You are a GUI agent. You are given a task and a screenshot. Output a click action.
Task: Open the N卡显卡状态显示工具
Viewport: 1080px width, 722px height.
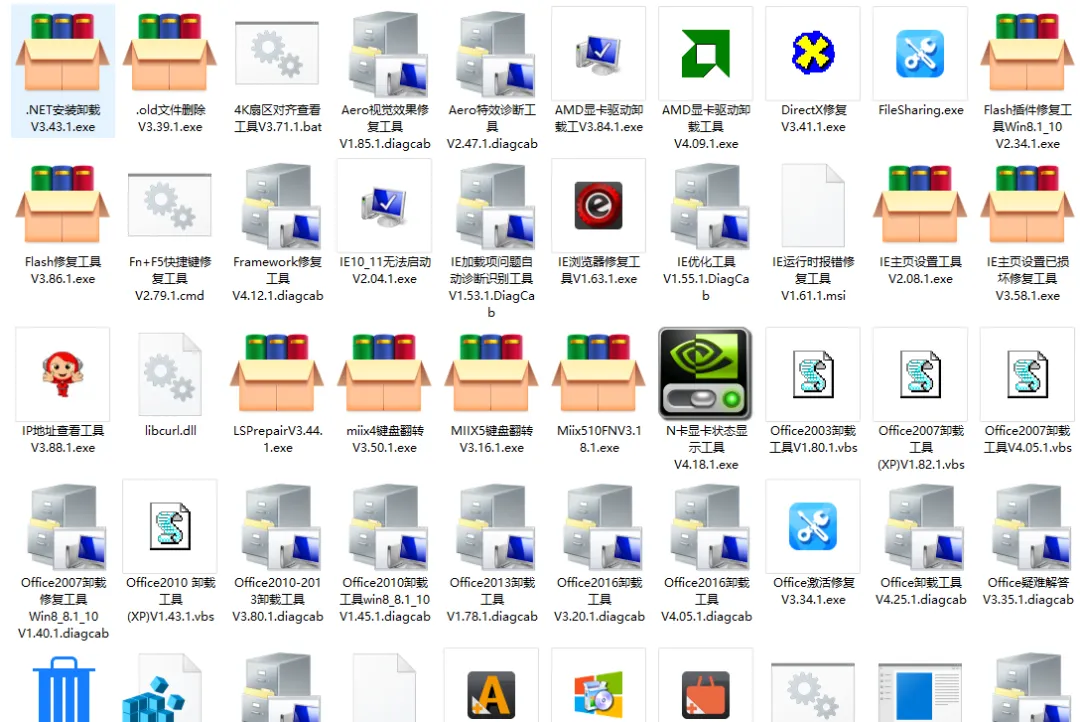[x=706, y=373]
